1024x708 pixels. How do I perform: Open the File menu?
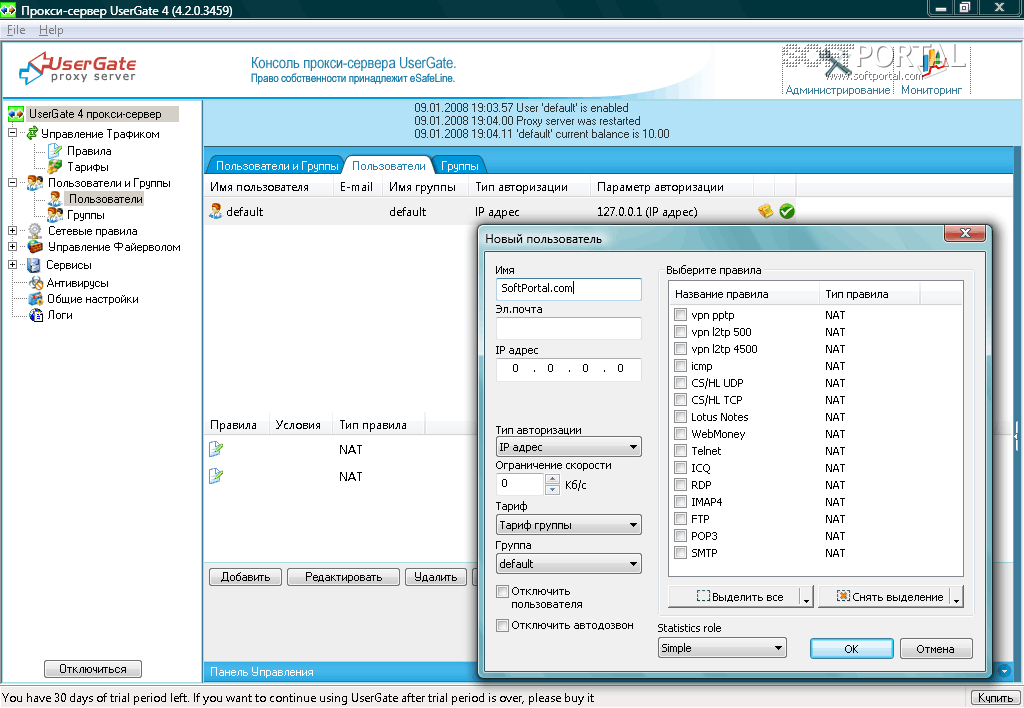(16, 30)
